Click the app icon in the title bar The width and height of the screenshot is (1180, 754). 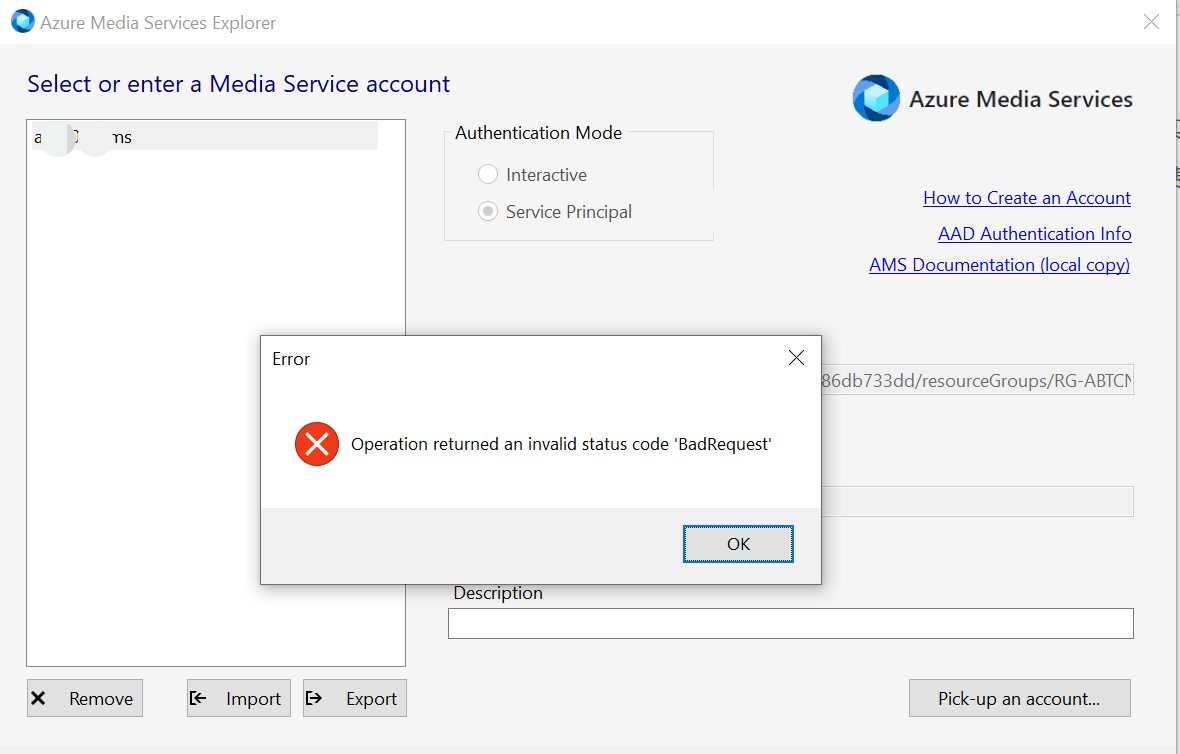tap(23, 21)
